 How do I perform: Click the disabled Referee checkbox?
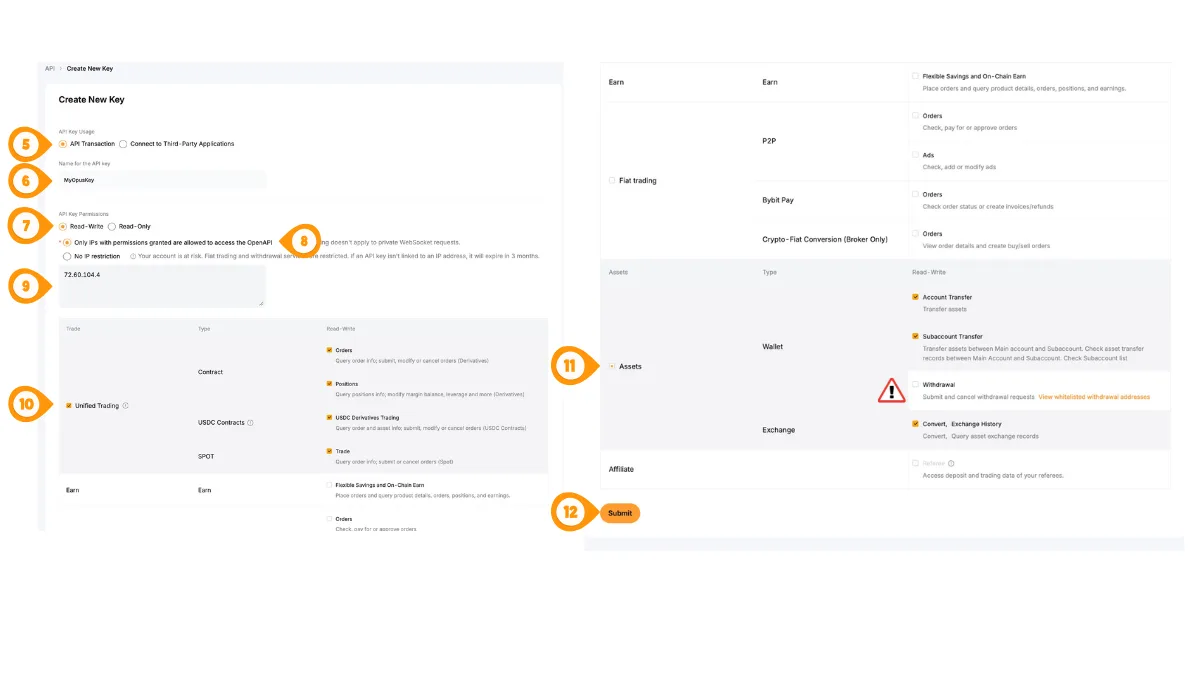coord(915,463)
